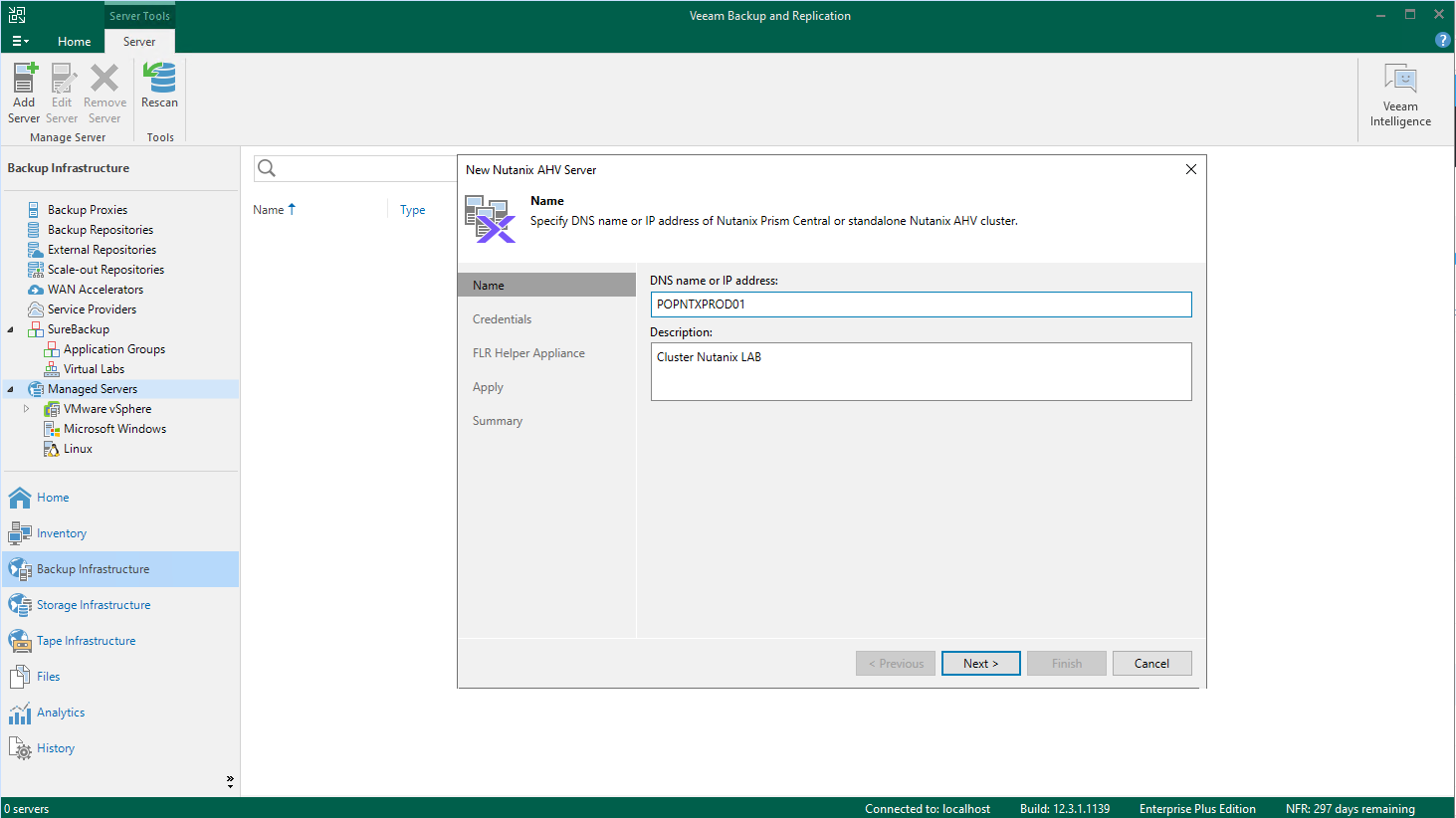Select Backup Repositories tree node
This screenshot has height=818, width=1456.
click(x=101, y=230)
